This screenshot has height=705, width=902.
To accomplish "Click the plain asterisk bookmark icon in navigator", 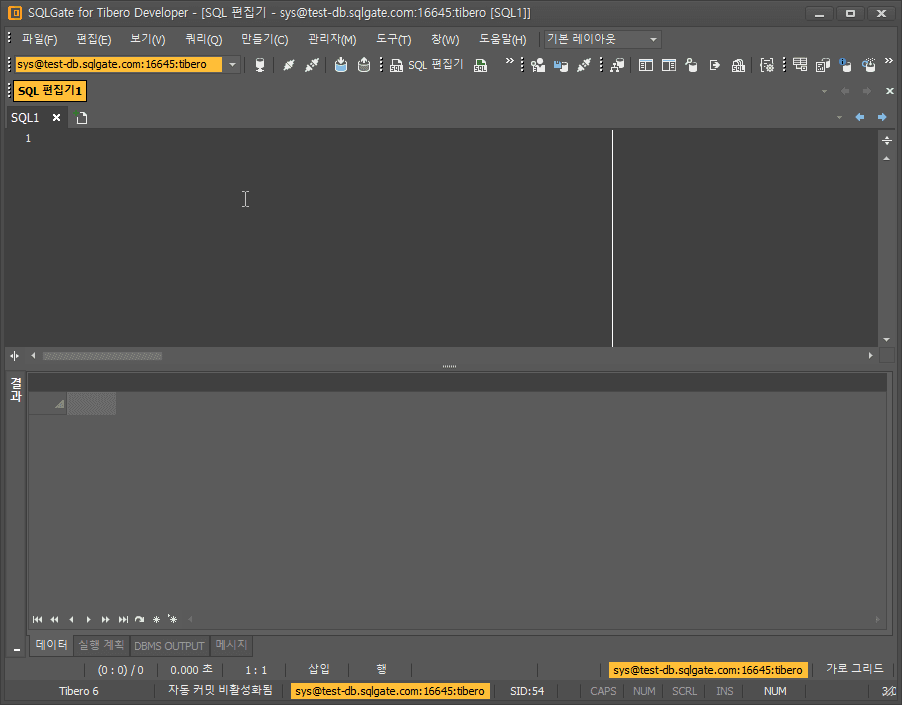I will 156,619.
